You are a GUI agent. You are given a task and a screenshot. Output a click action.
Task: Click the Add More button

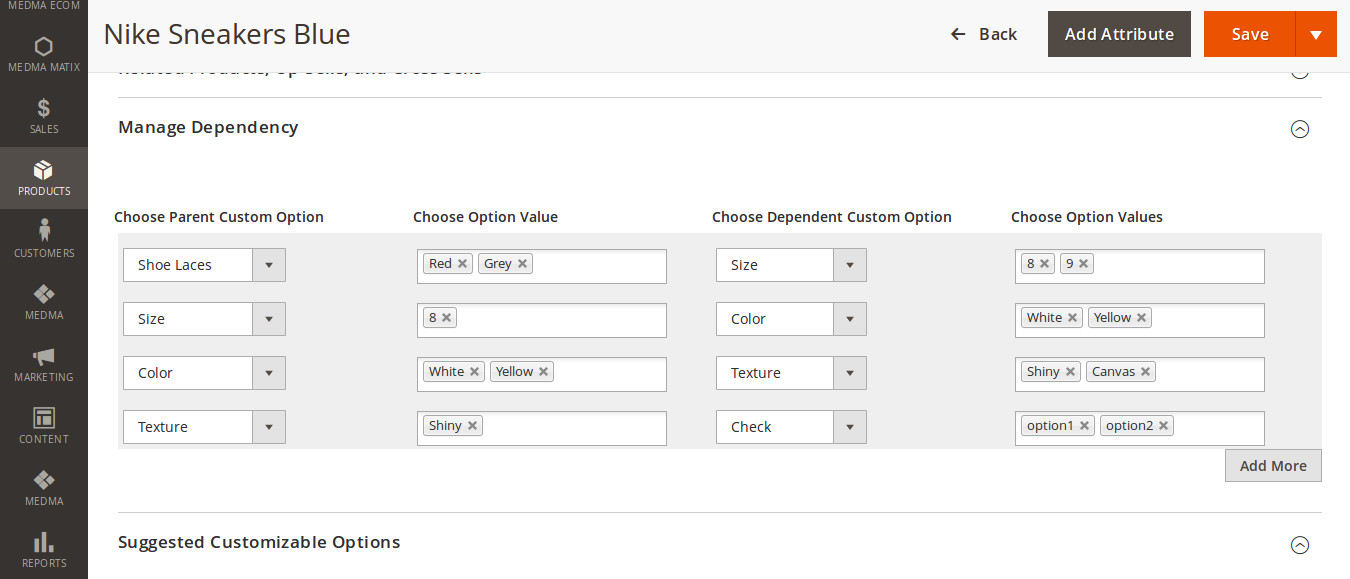[x=1273, y=466]
